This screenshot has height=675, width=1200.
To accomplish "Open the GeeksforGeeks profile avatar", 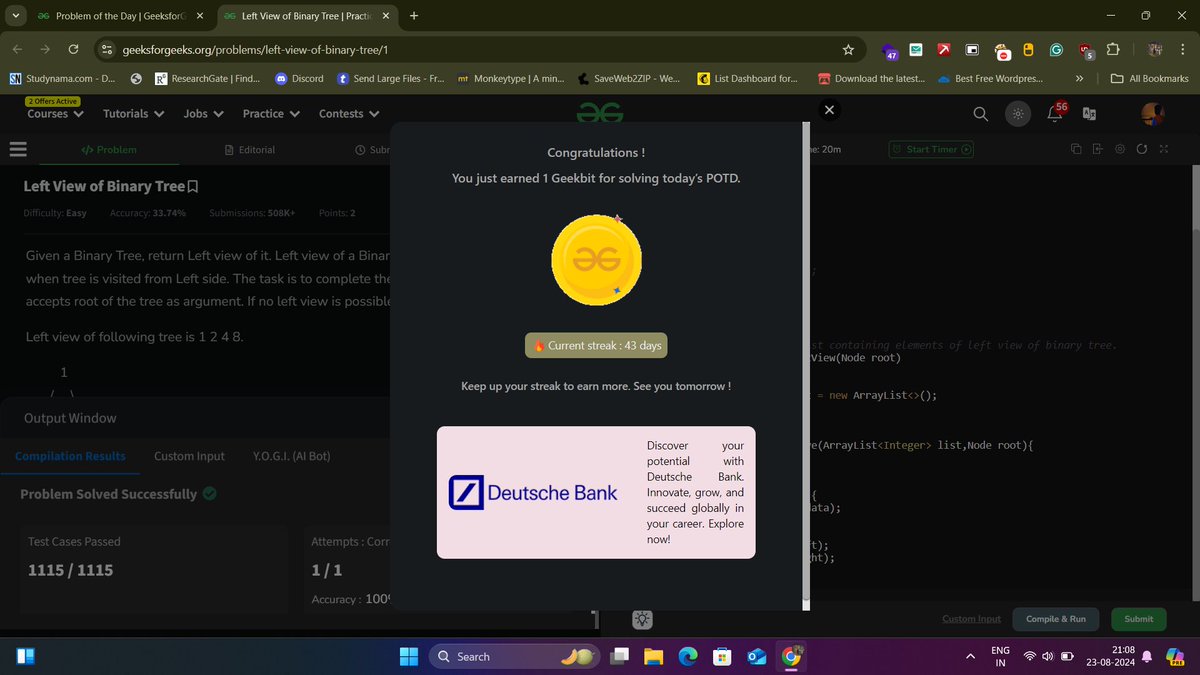I will point(1153,114).
